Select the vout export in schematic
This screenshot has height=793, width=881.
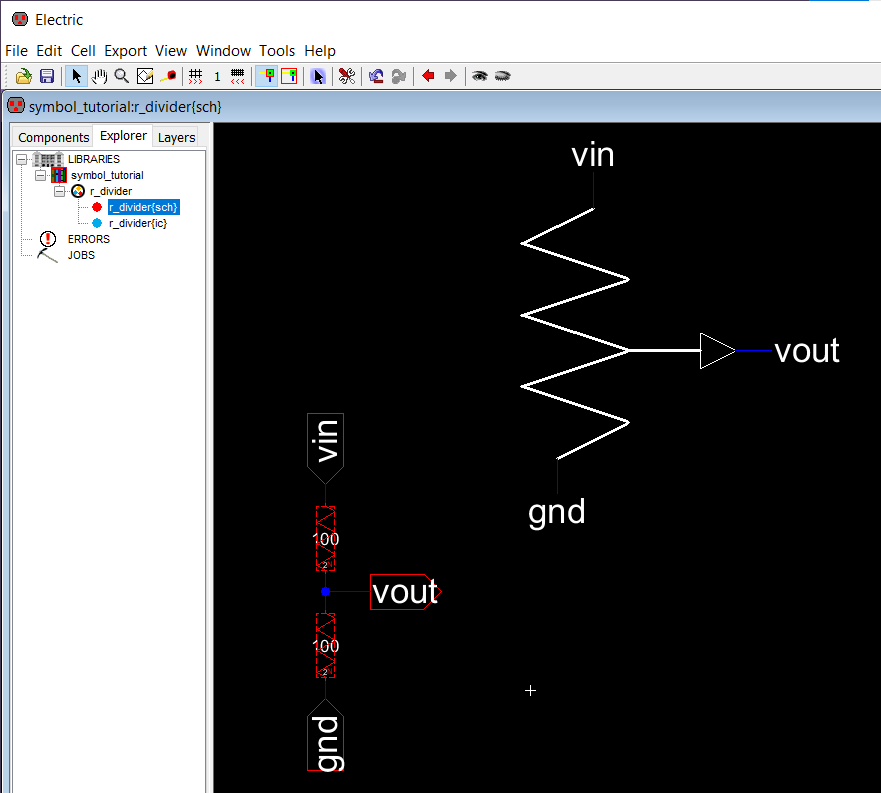point(406,592)
